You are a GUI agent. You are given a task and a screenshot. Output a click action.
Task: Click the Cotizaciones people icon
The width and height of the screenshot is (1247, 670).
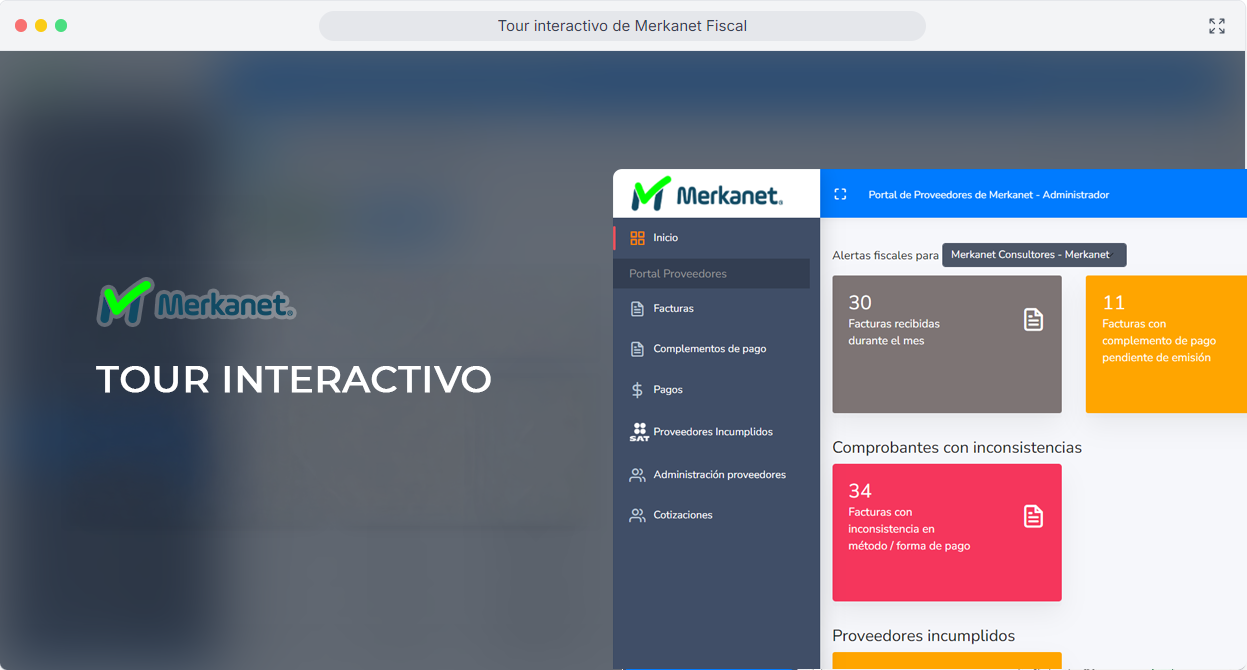click(637, 516)
